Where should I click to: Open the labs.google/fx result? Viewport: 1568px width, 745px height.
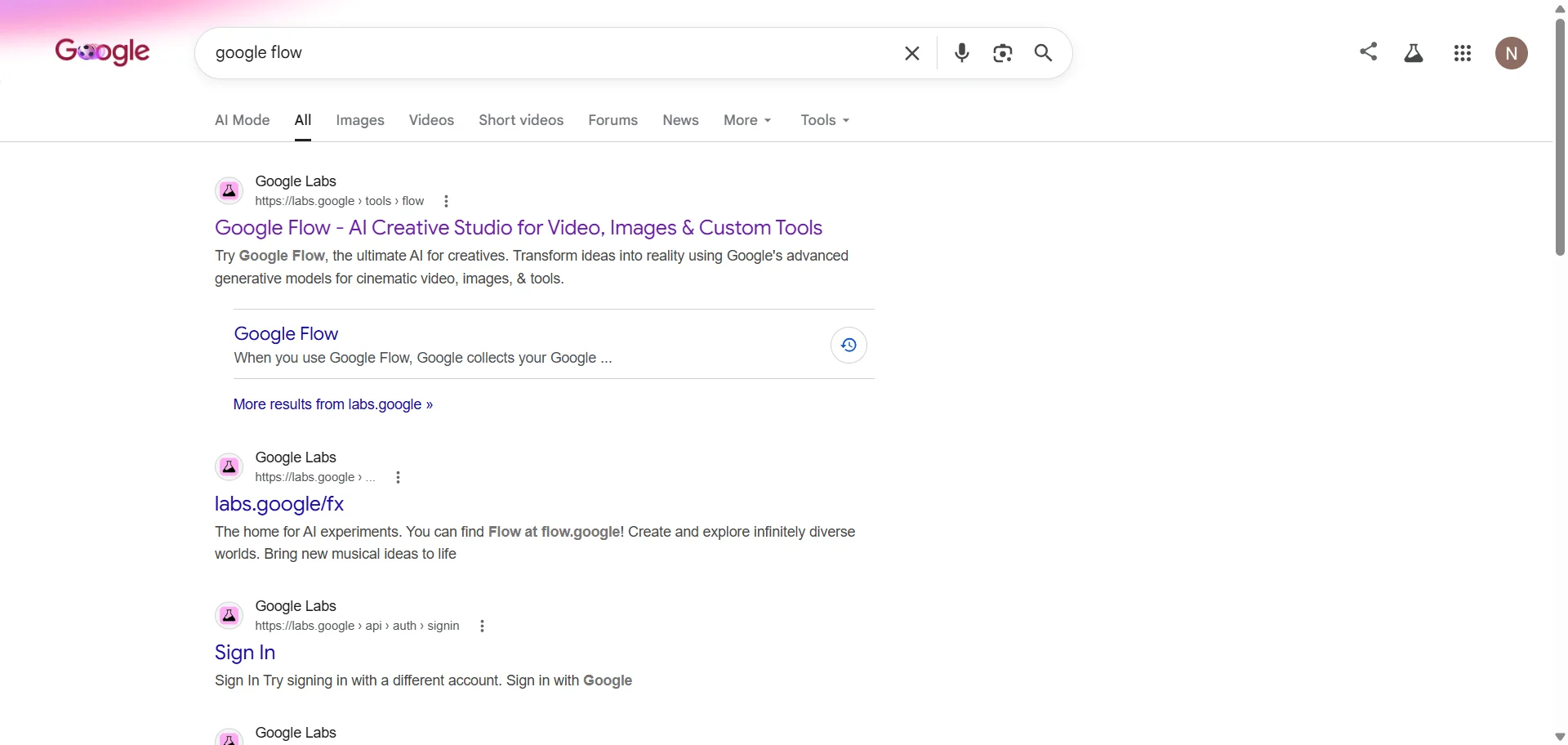279,504
